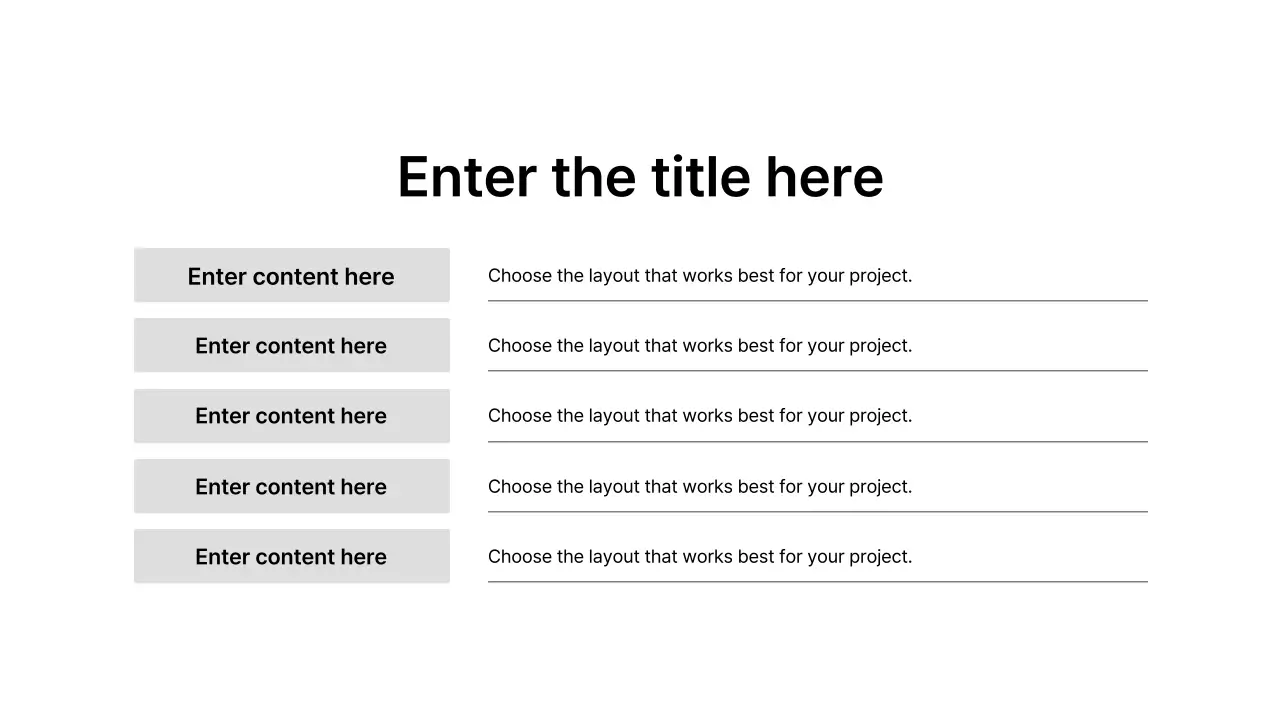Select the fourth gray "Enter content here" box
The width and height of the screenshot is (1280, 720).
point(291,487)
